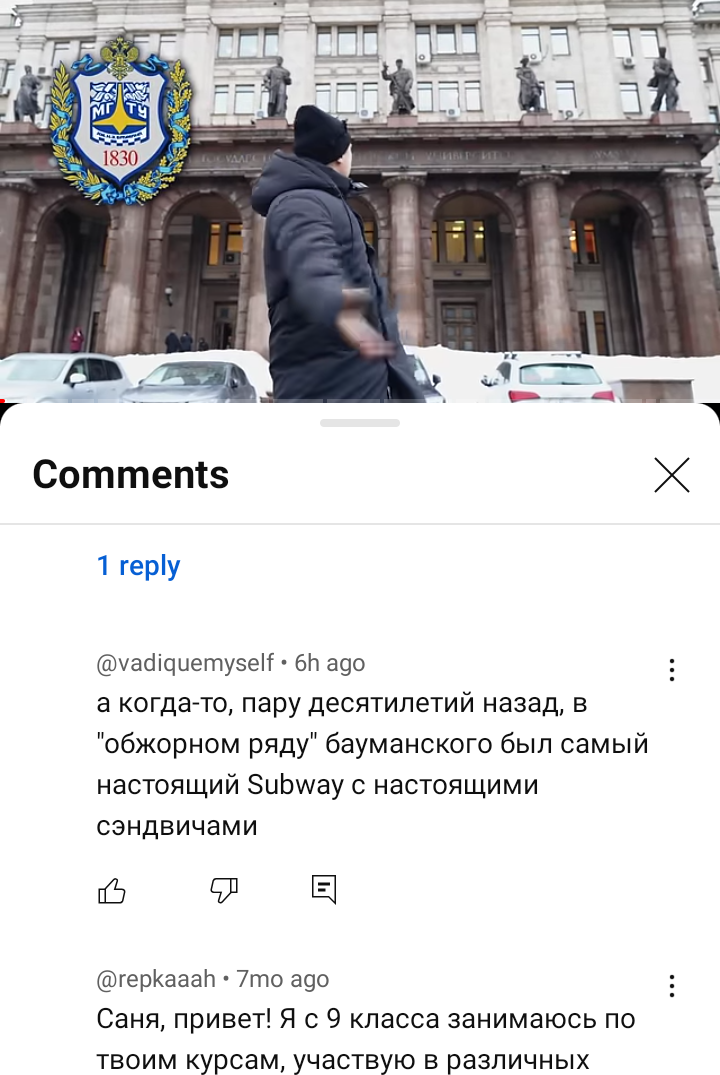Image resolution: width=720 pixels, height=1075 pixels.
Task: Grab the comments sheet drag handle
Action: pos(360,423)
